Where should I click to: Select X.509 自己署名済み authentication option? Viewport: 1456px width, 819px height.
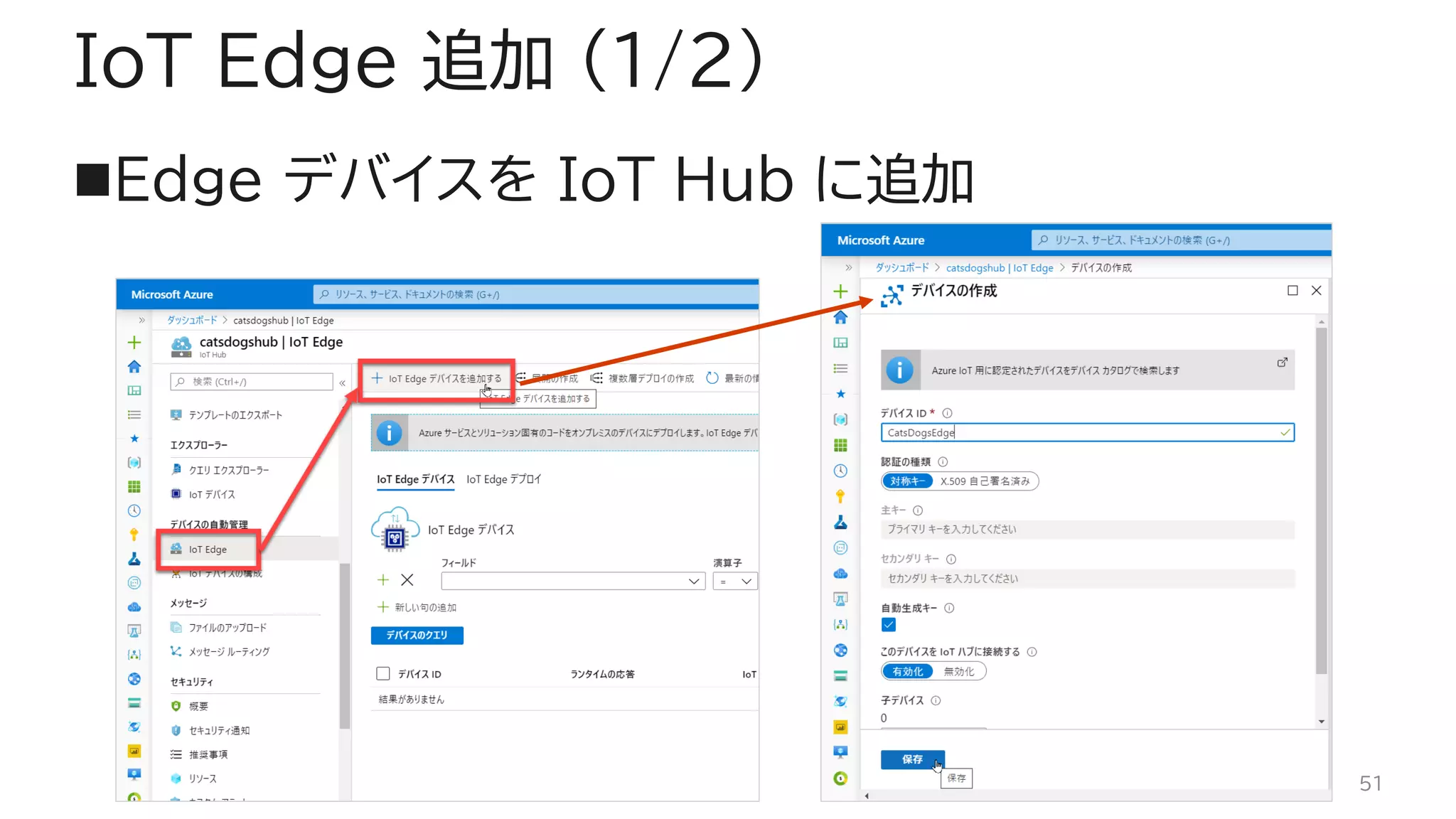(x=985, y=481)
